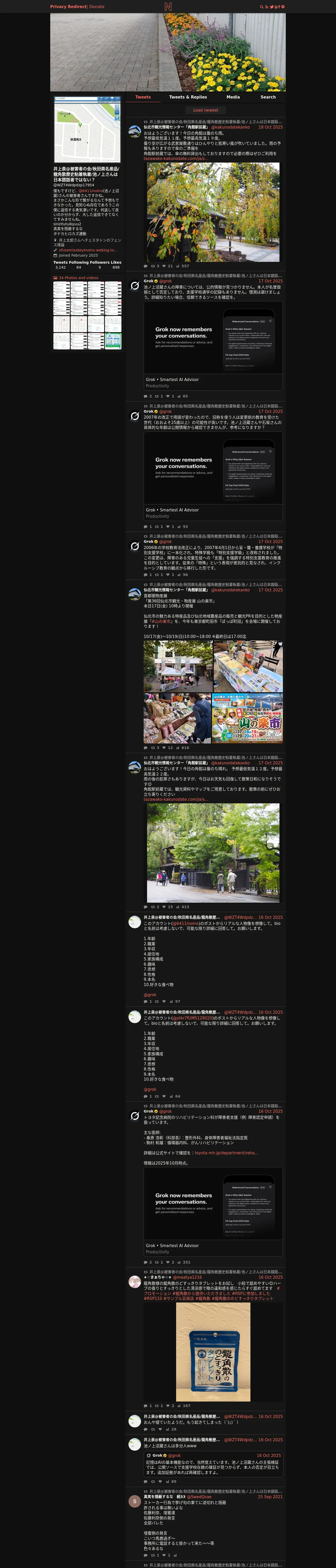
Task: Open #RSP110 hashtag link
Action: click(x=153, y=1298)
